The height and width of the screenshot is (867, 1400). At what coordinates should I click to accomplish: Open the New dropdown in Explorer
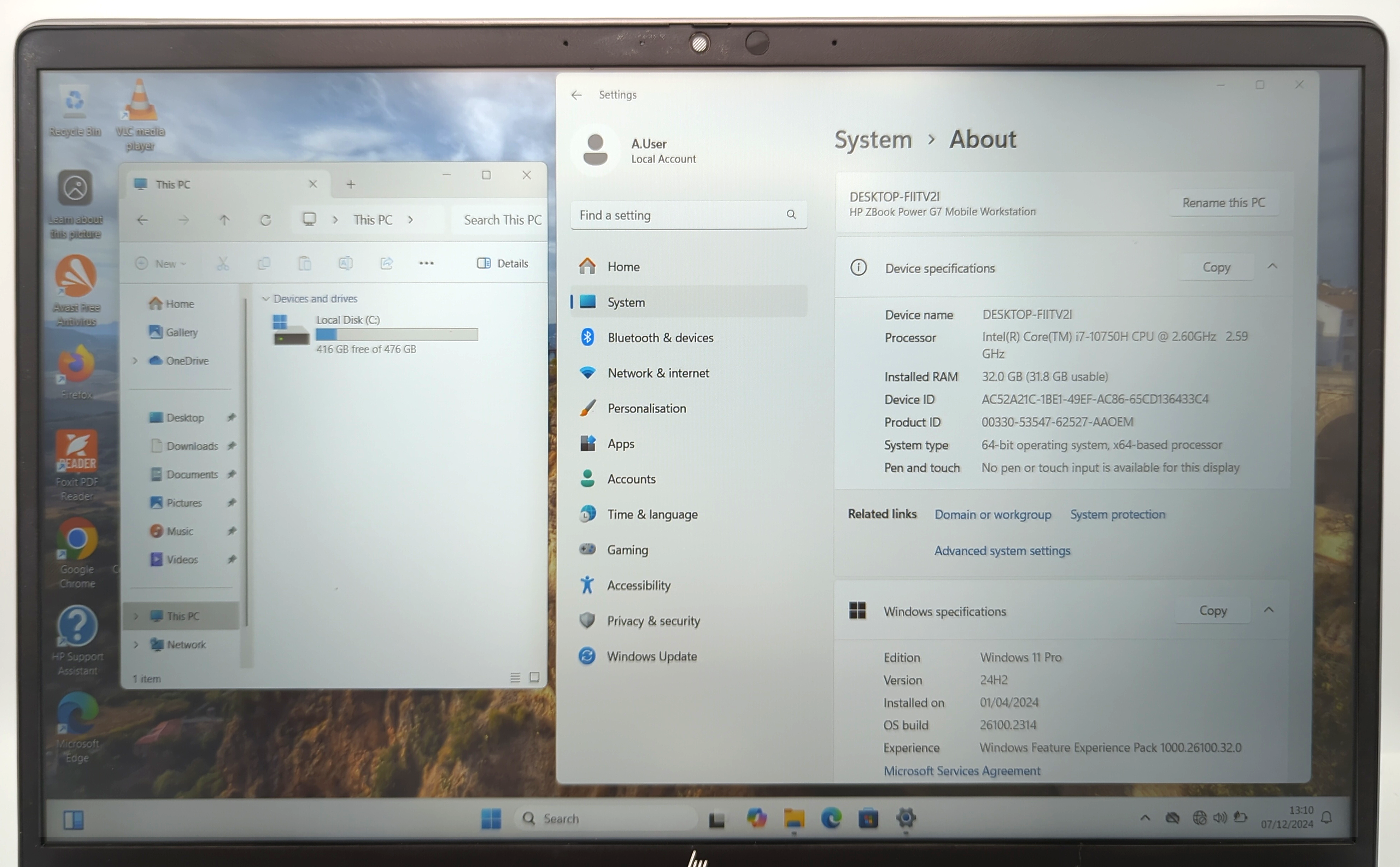pos(161,263)
